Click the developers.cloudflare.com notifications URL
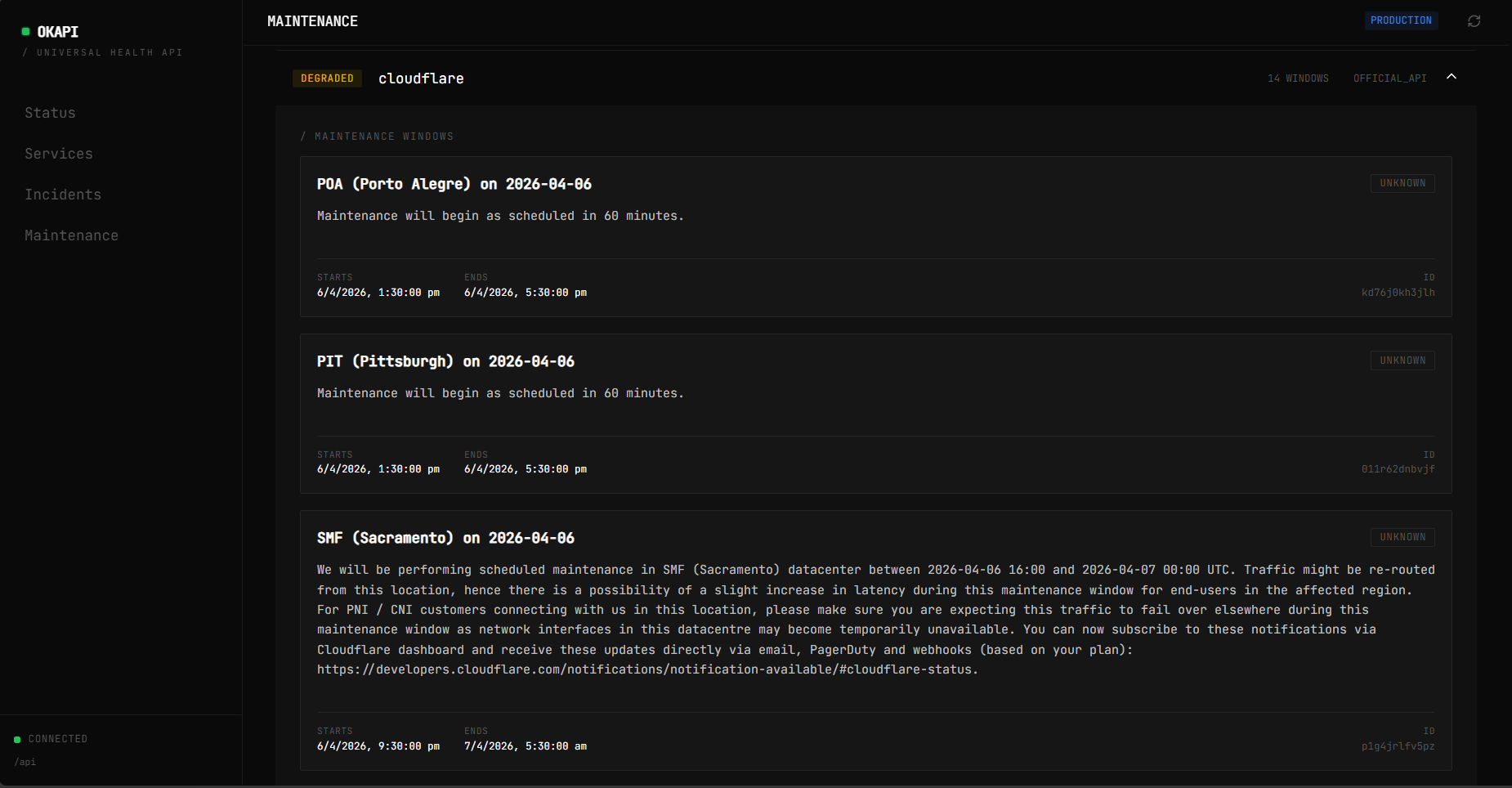This screenshot has width=1512, height=788. (x=647, y=669)
